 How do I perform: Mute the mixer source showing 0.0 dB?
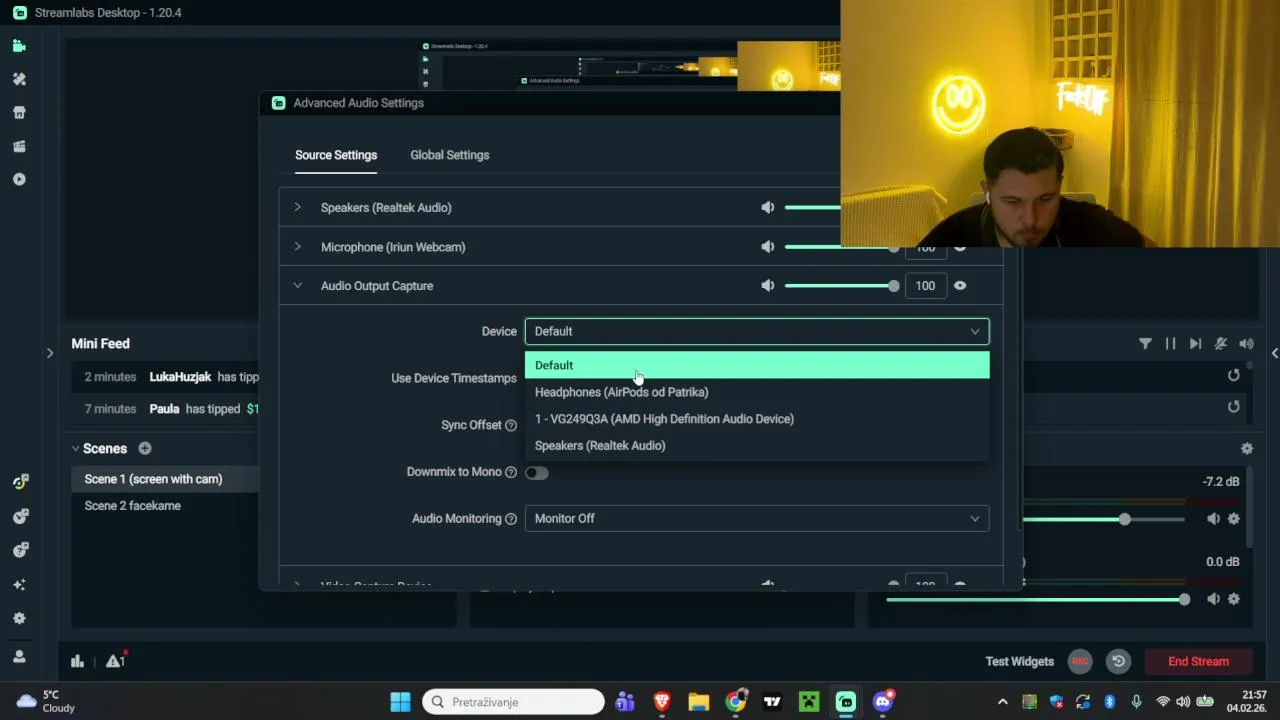(x=1213, y=599)
